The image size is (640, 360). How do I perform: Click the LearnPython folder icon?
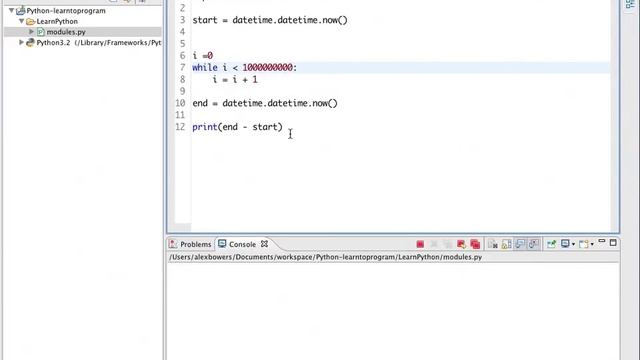coord(30,21)
